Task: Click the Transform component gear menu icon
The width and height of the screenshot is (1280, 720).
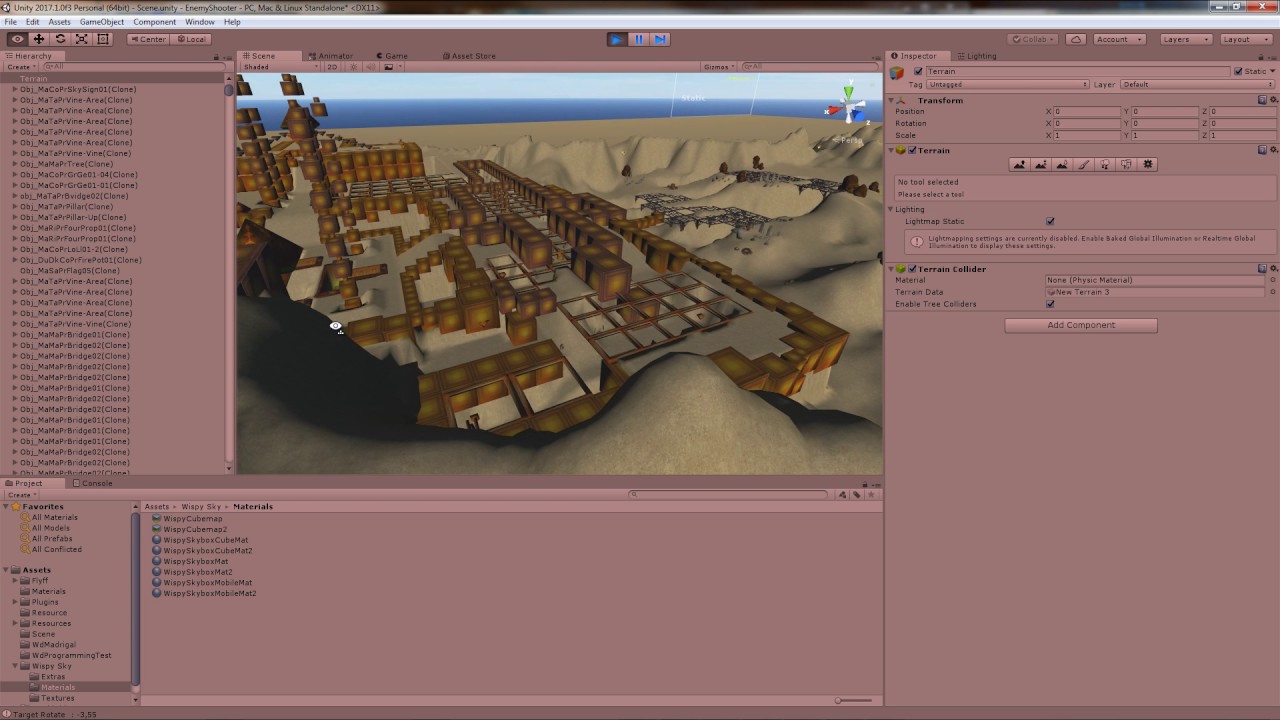Action: tap(1273, 100)
